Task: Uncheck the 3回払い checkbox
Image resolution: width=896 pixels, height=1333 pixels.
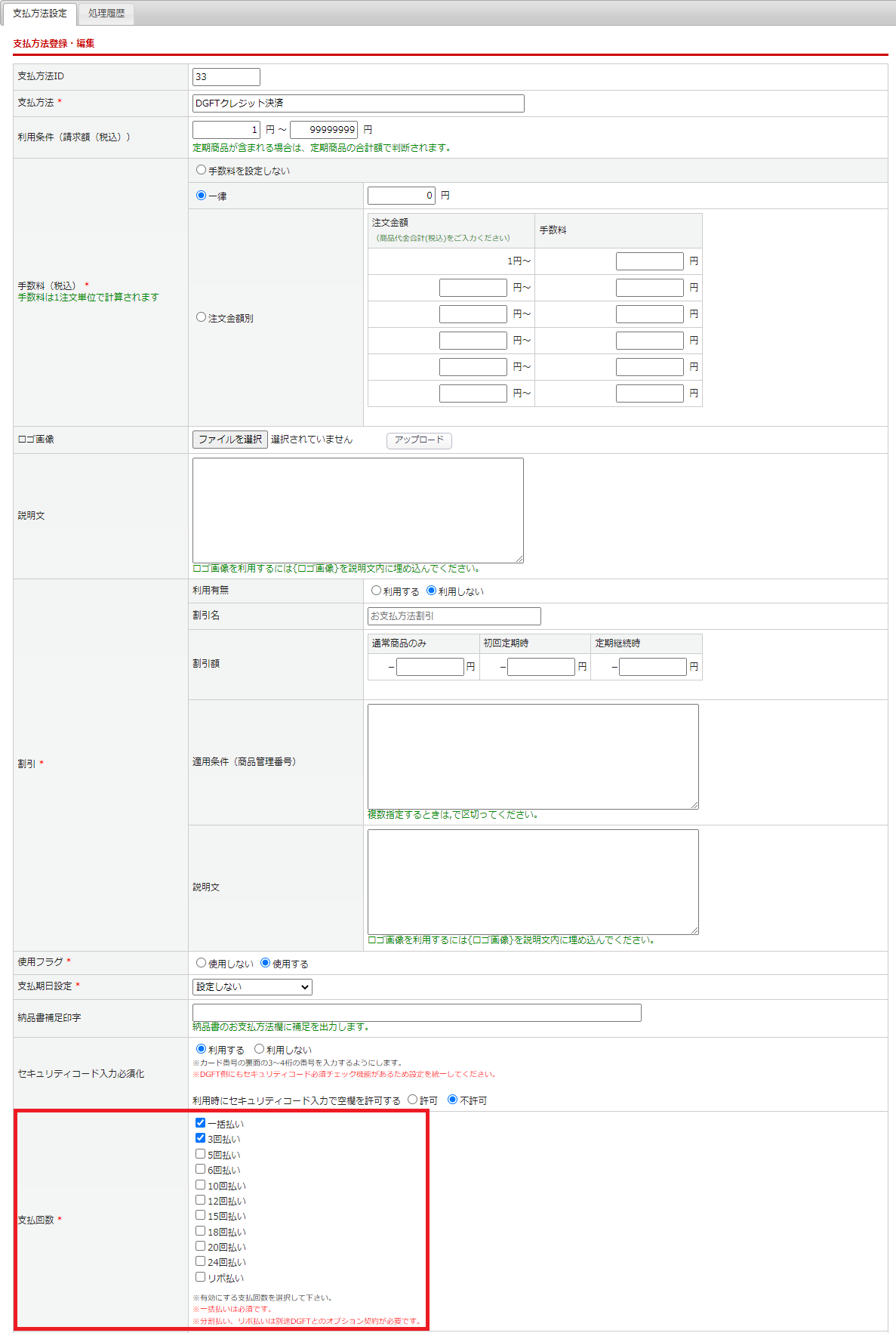Action: tap(201, 1138)
